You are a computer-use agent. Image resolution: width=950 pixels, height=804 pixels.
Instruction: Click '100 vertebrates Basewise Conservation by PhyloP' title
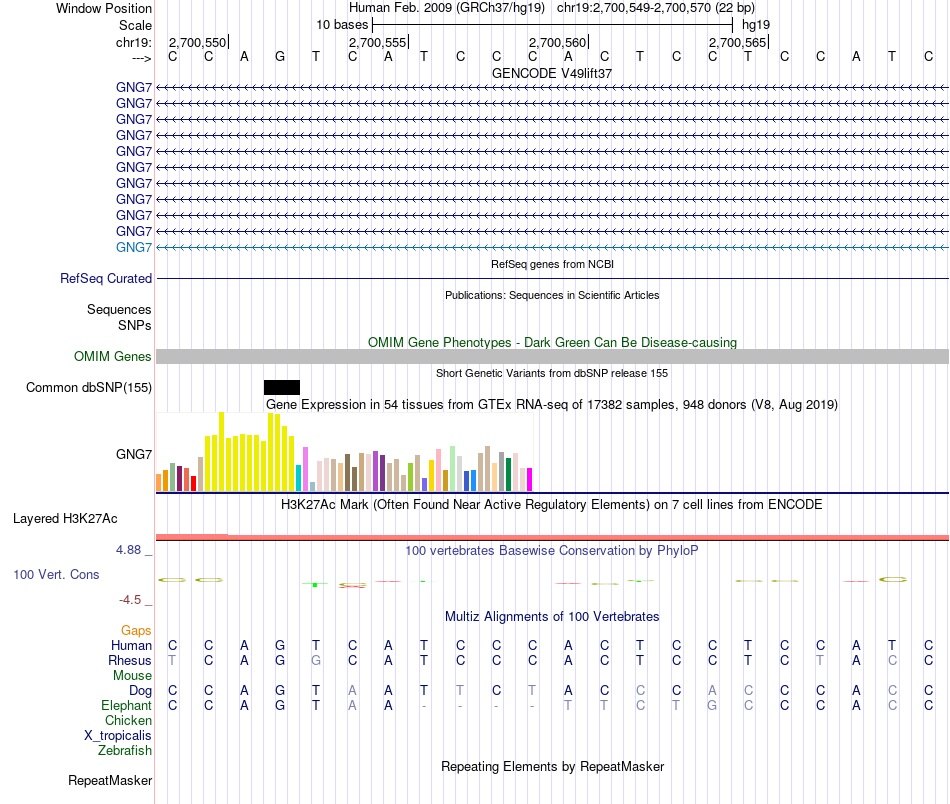tap(552, 550)
